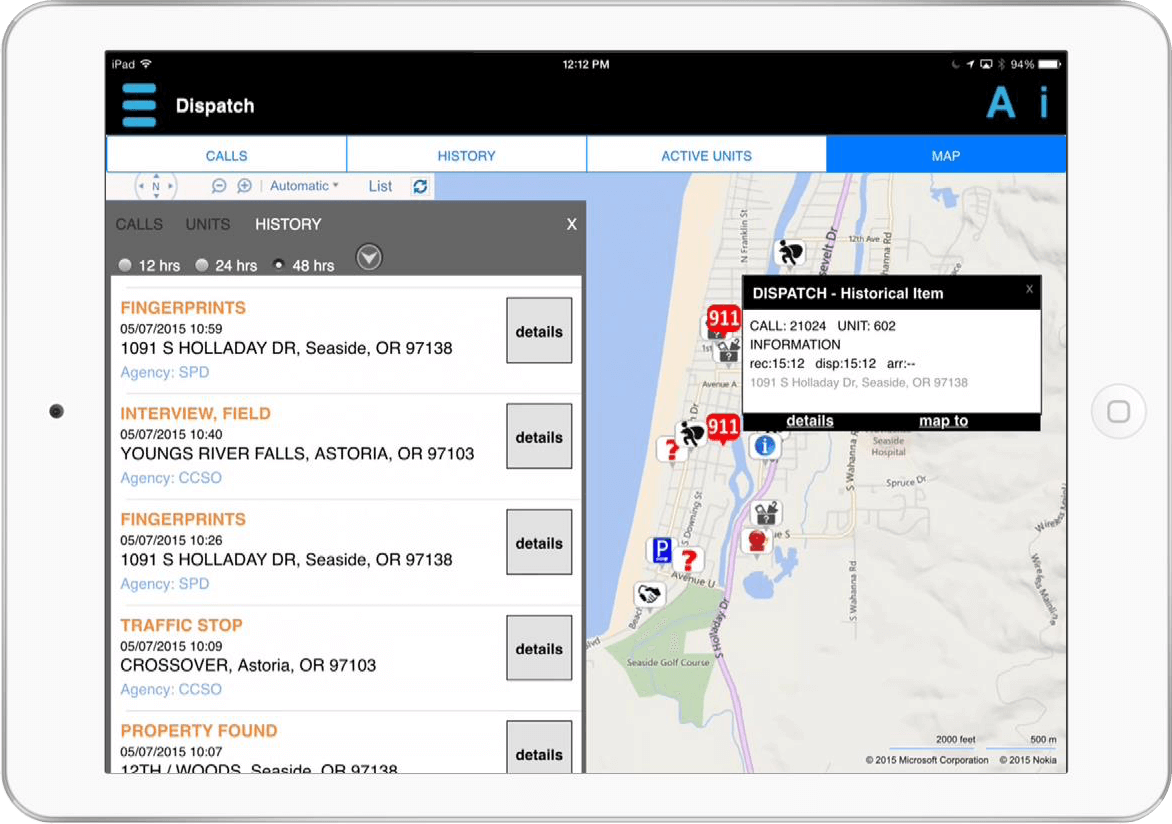Open details for Traffic Stop entry
Viewport: 1172px width, 824px height.
(539, 648)
